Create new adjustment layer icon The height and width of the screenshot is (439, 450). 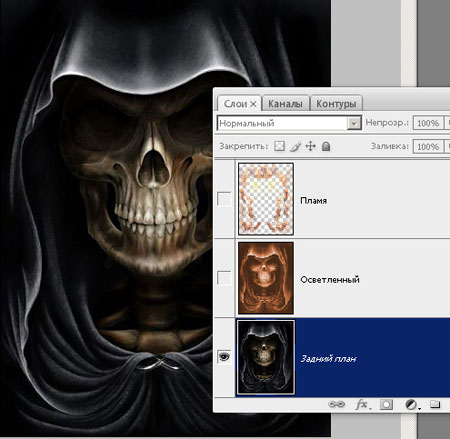point(412,405)
